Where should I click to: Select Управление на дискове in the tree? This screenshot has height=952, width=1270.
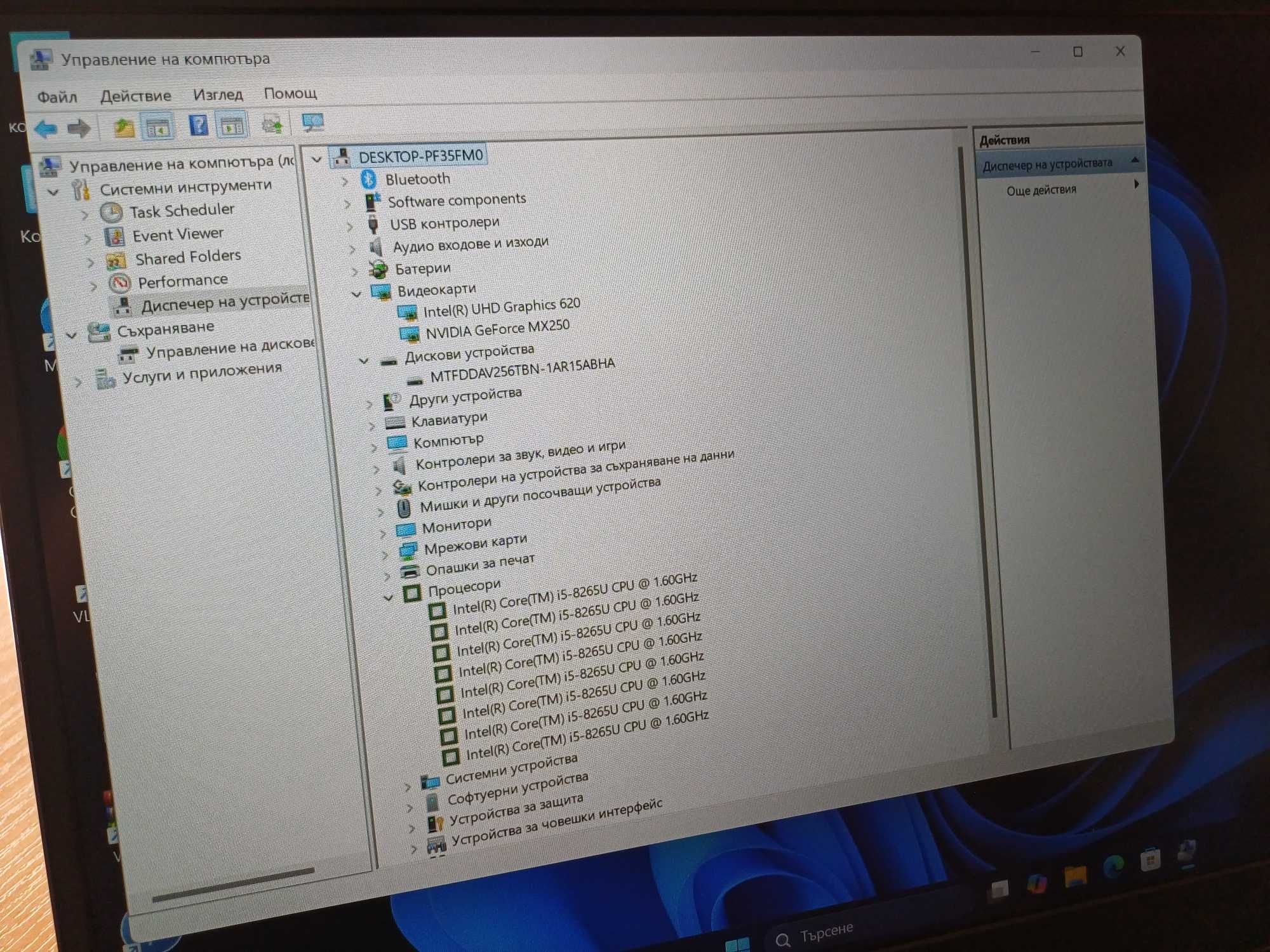[231, 347]
